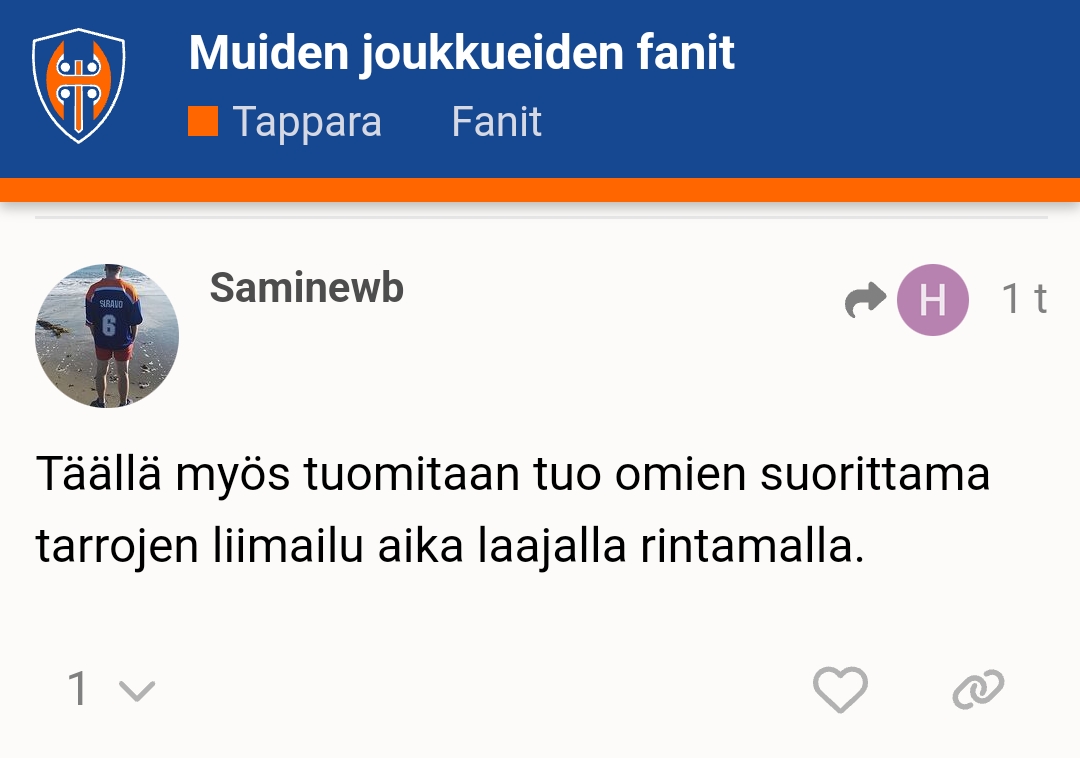Open Saminewb's profile picture

click(107, 336)
